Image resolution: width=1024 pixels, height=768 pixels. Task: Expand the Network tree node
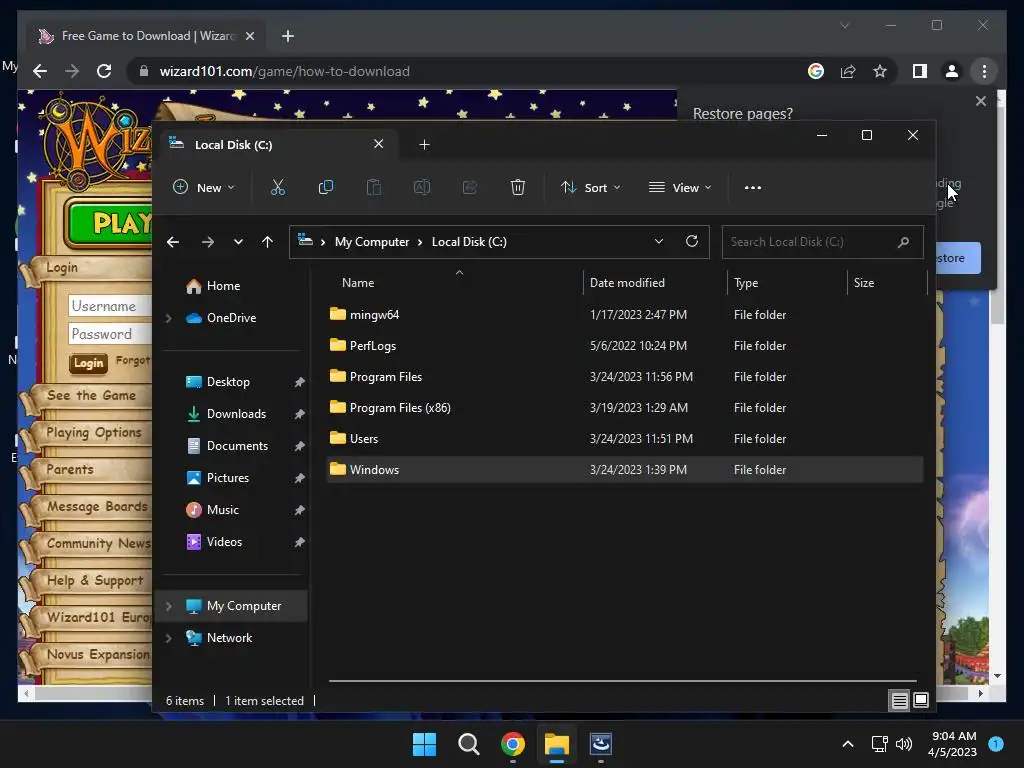[x=168, y=638]
